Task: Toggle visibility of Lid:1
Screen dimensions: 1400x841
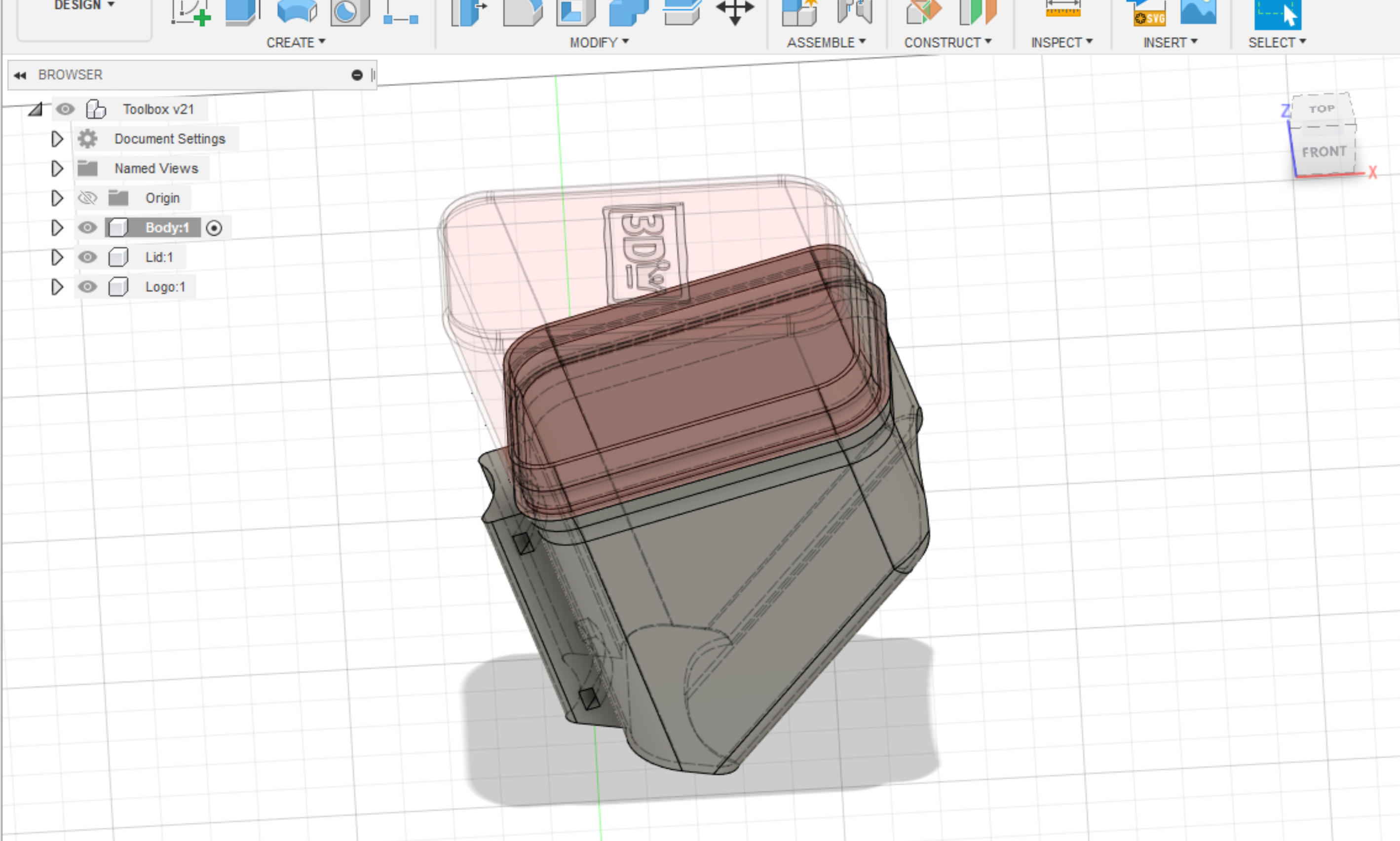Action: coord(87,256)
